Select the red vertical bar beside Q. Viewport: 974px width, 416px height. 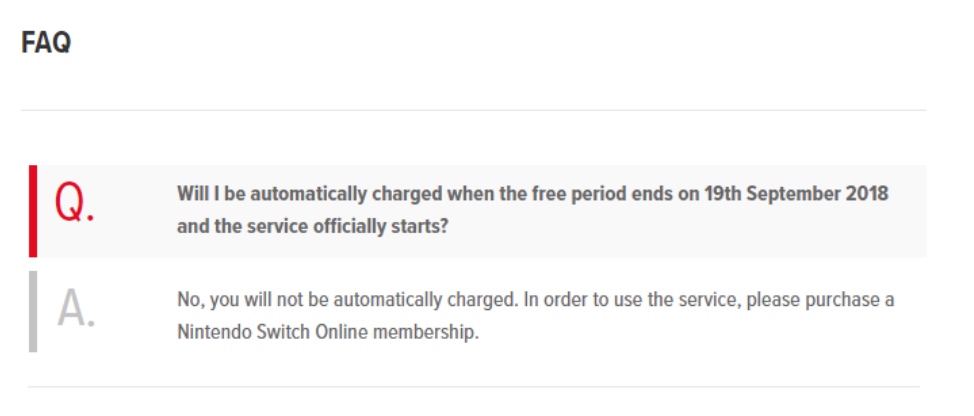pos(33,211)
